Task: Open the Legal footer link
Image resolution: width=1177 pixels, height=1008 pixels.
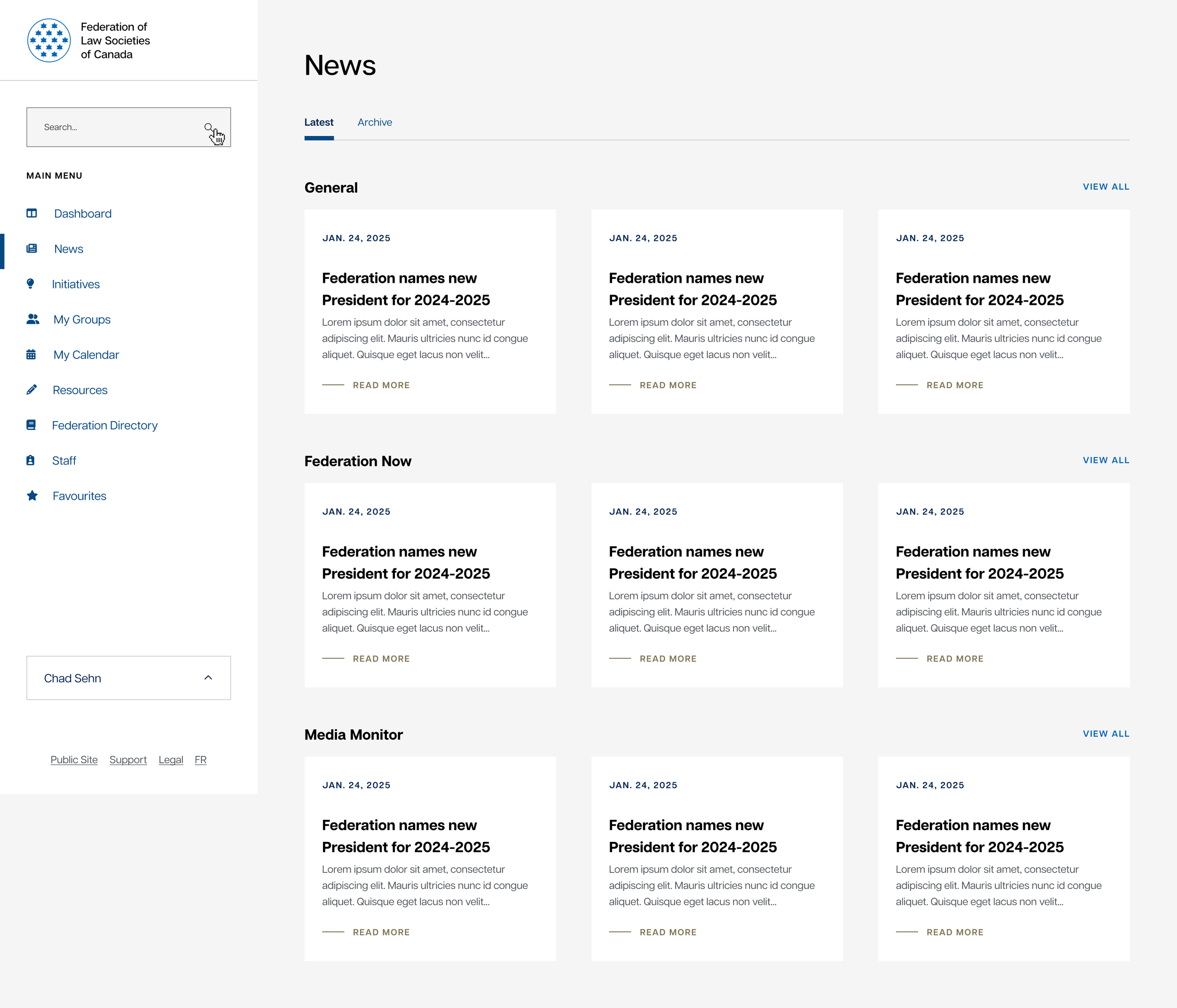Action: click(x=171, y=760)
